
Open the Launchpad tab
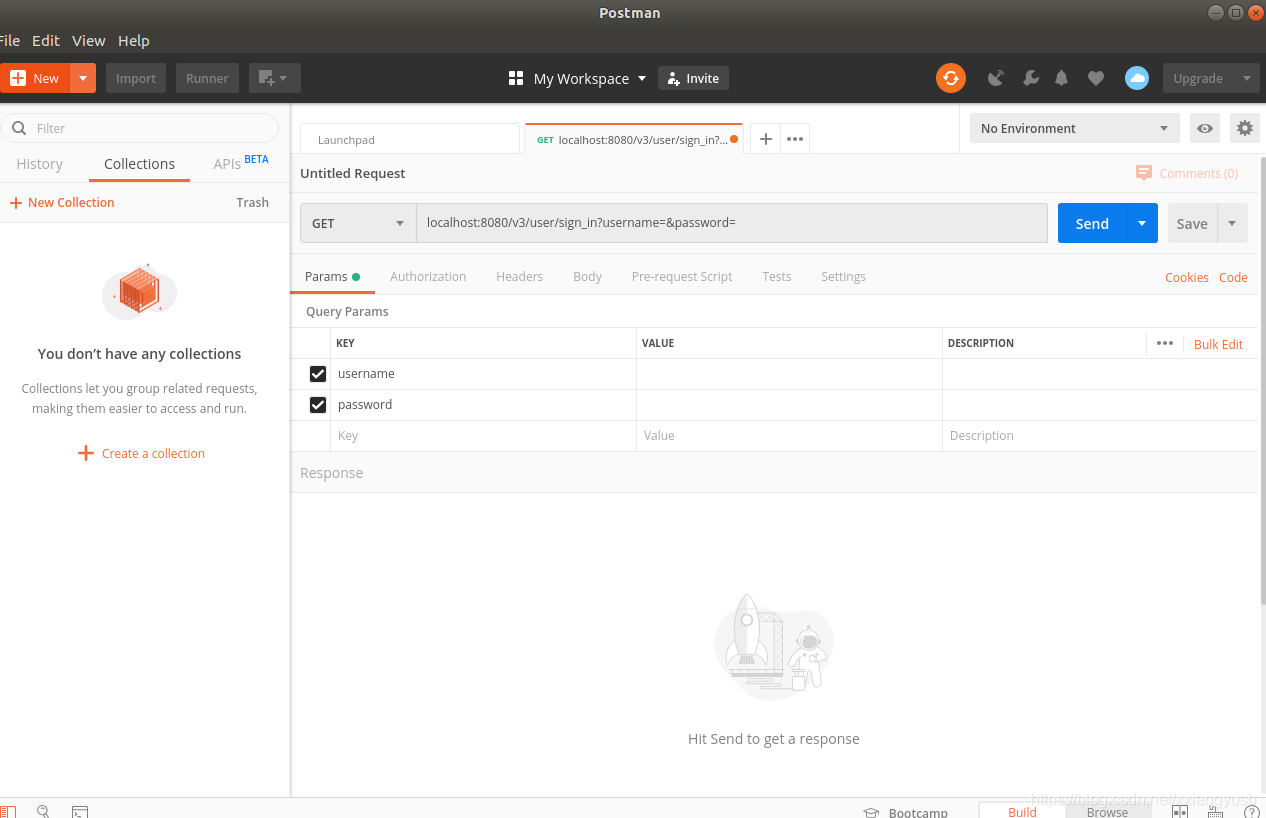click(x=410, y=139)
